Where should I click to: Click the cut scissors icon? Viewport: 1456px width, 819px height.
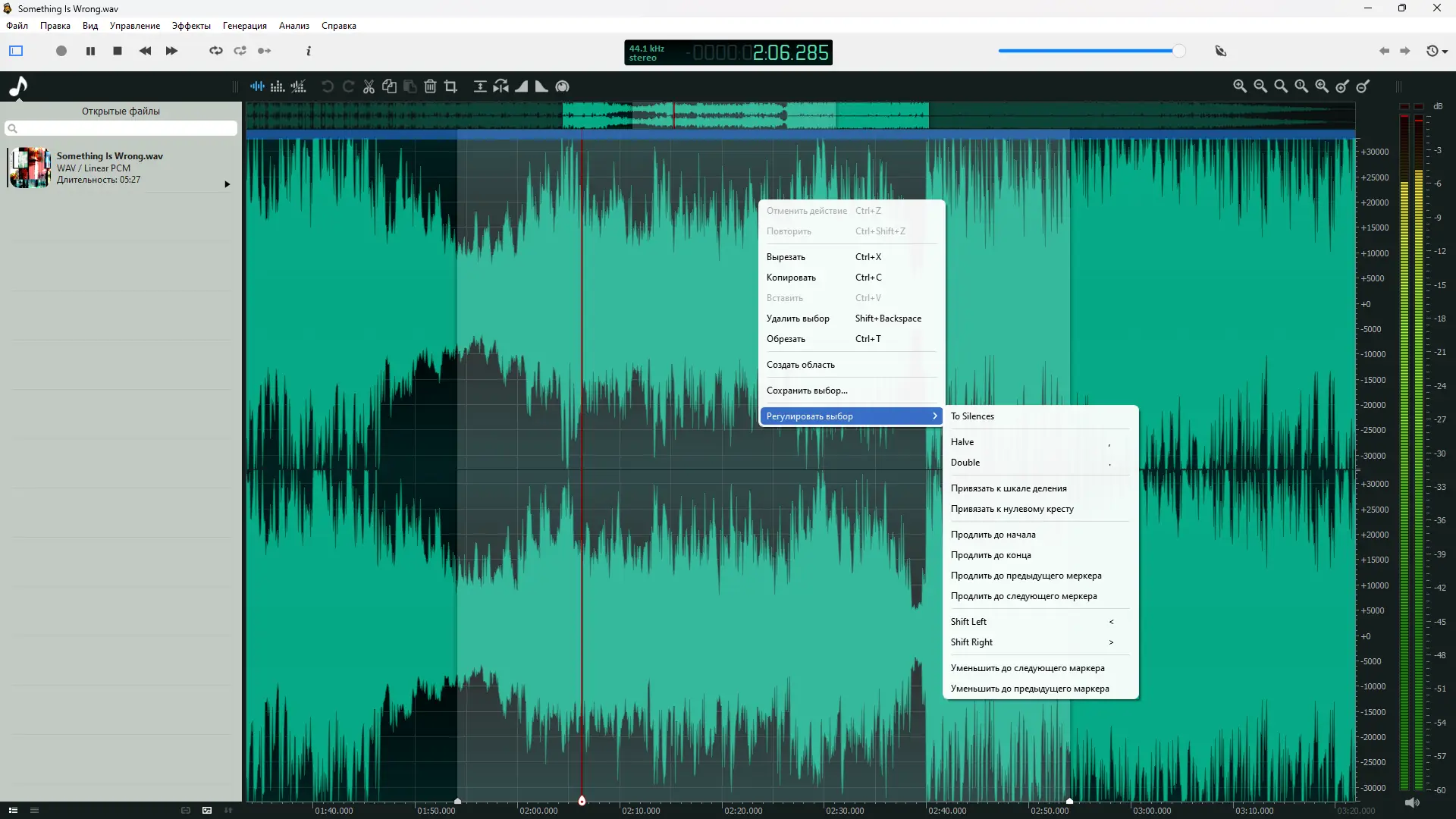(x=369, y=86)
